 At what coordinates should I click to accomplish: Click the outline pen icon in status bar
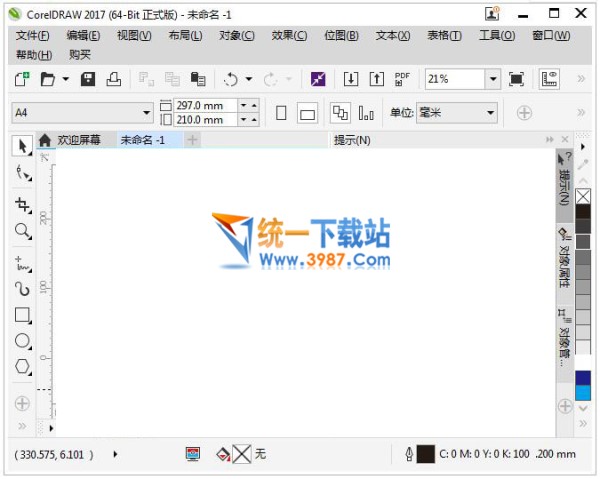[x=409, y=455]
